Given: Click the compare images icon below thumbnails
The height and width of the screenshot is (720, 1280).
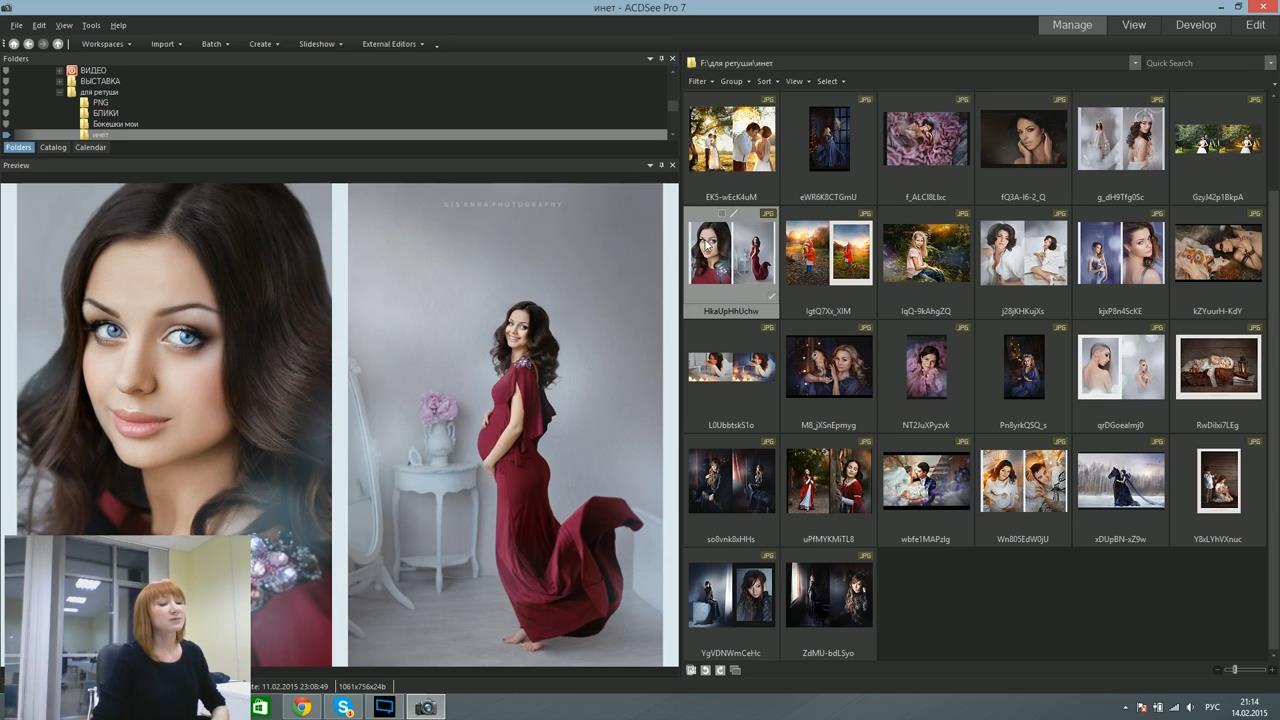Looking at the screenshot, I should point(735,670).
